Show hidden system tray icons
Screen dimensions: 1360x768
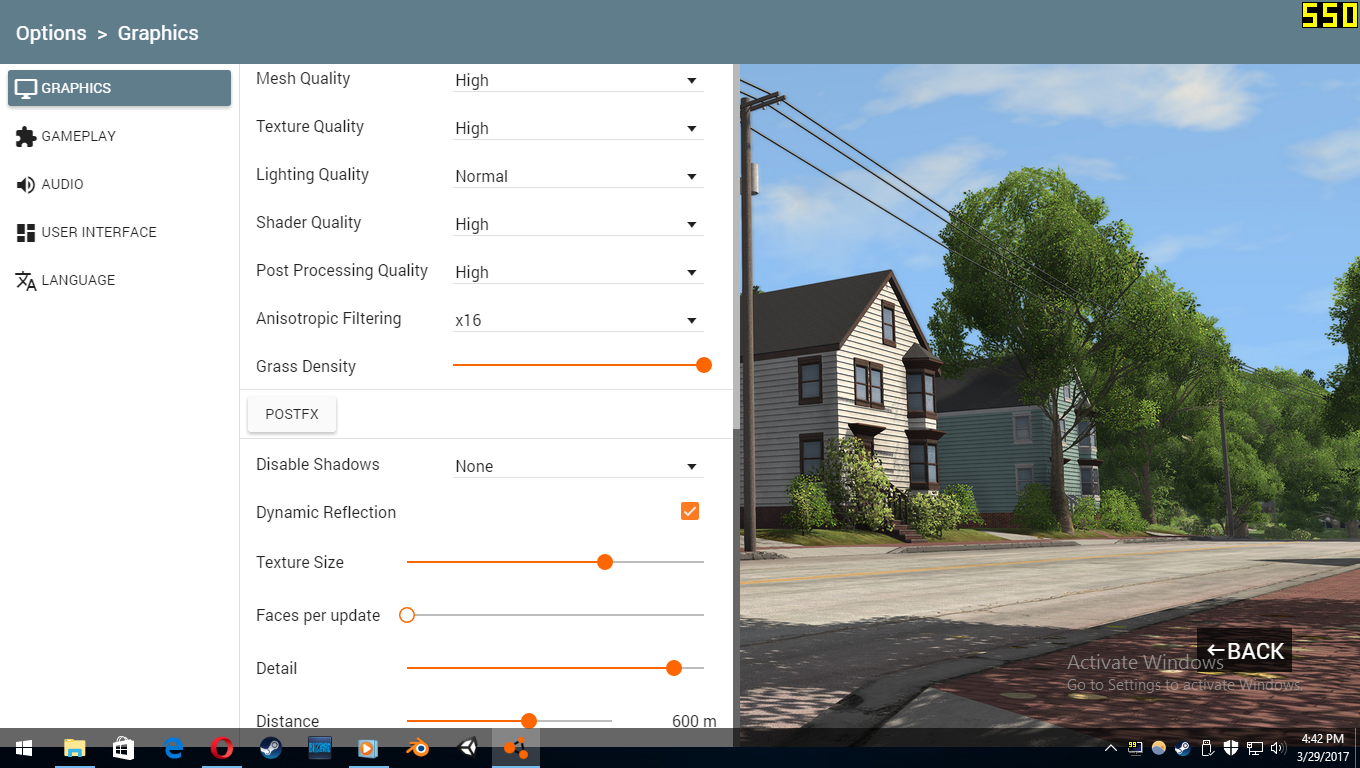[x=1111, y=747]
